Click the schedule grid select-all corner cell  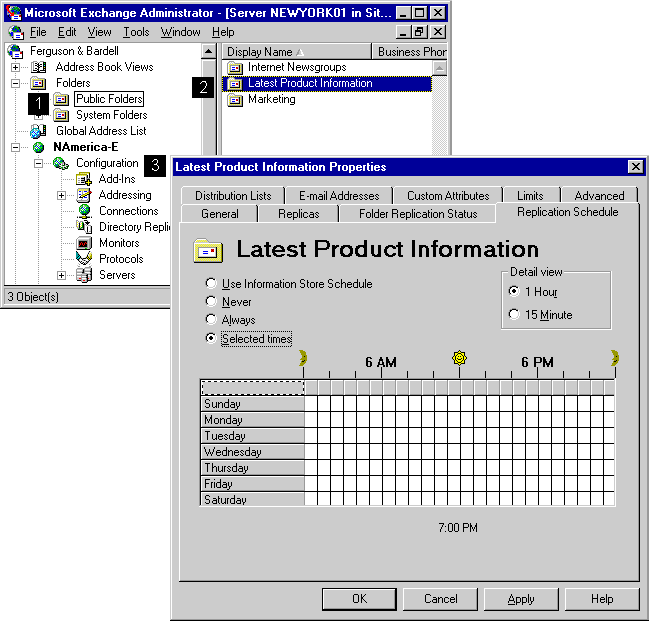click(252, 388)
